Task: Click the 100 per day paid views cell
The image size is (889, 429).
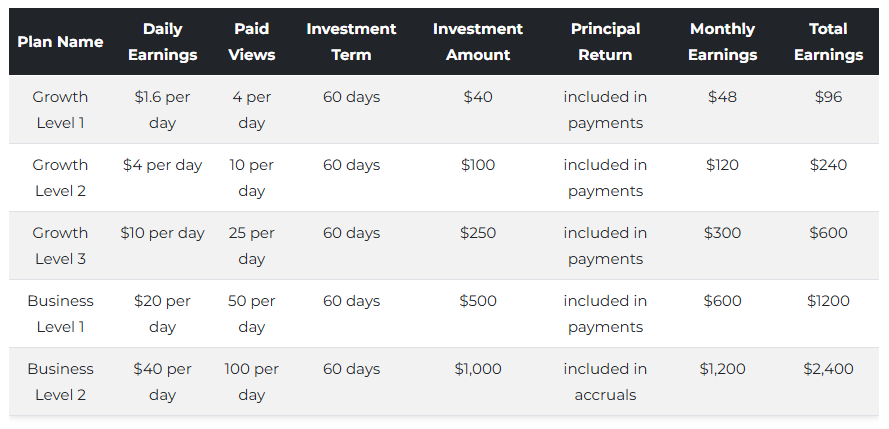Action: [251, 382]
